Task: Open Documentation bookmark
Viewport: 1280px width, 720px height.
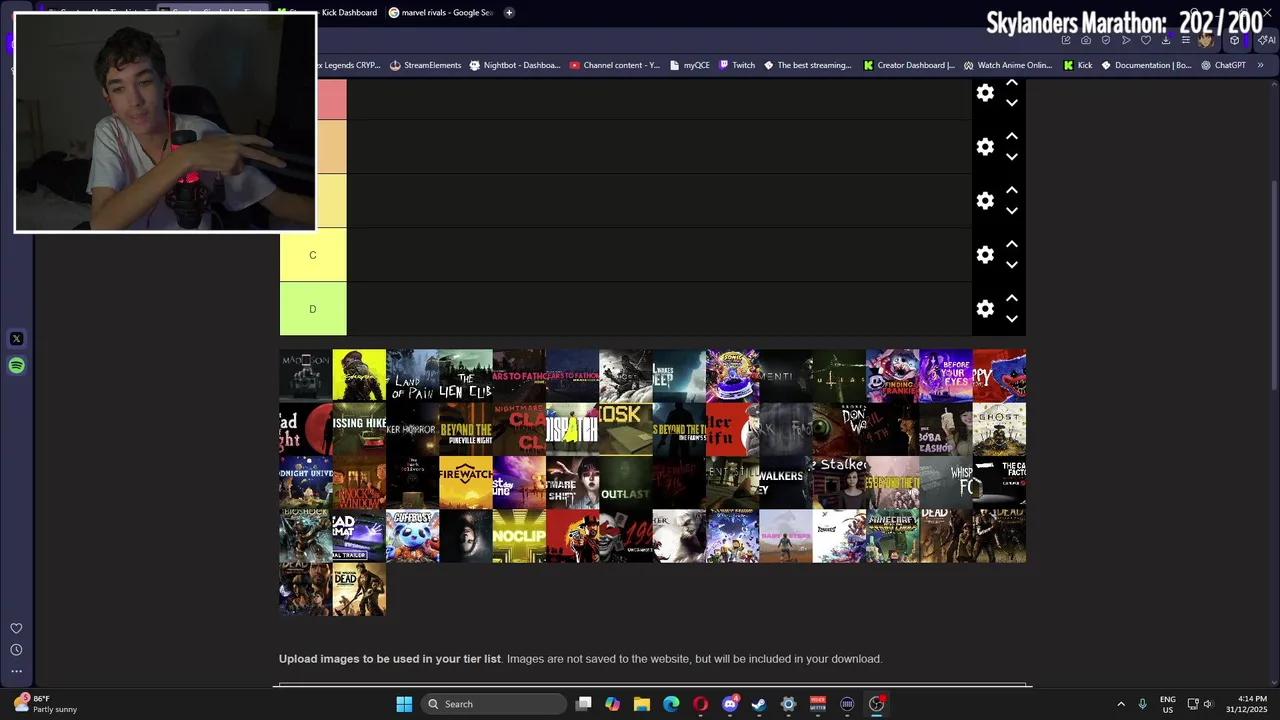Action: [1146, 65]
